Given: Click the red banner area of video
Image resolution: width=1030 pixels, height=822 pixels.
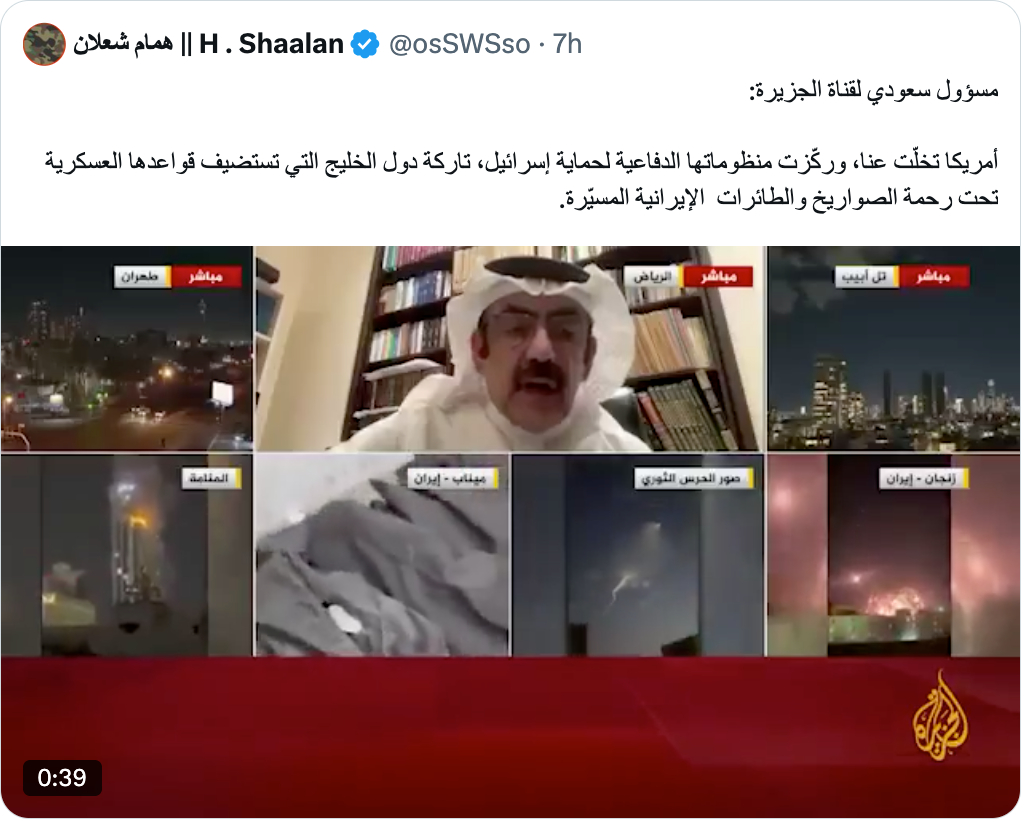Looking at the screenshot, I should click(510, 737).
